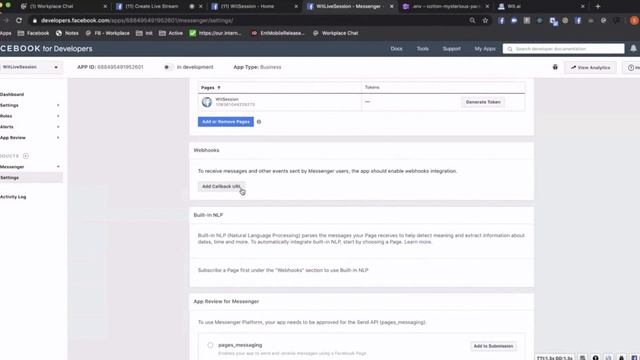Screen dimensions: 640x360
Task: Click the bug report icon beside View Analytics
Action: tap(555, 67)
